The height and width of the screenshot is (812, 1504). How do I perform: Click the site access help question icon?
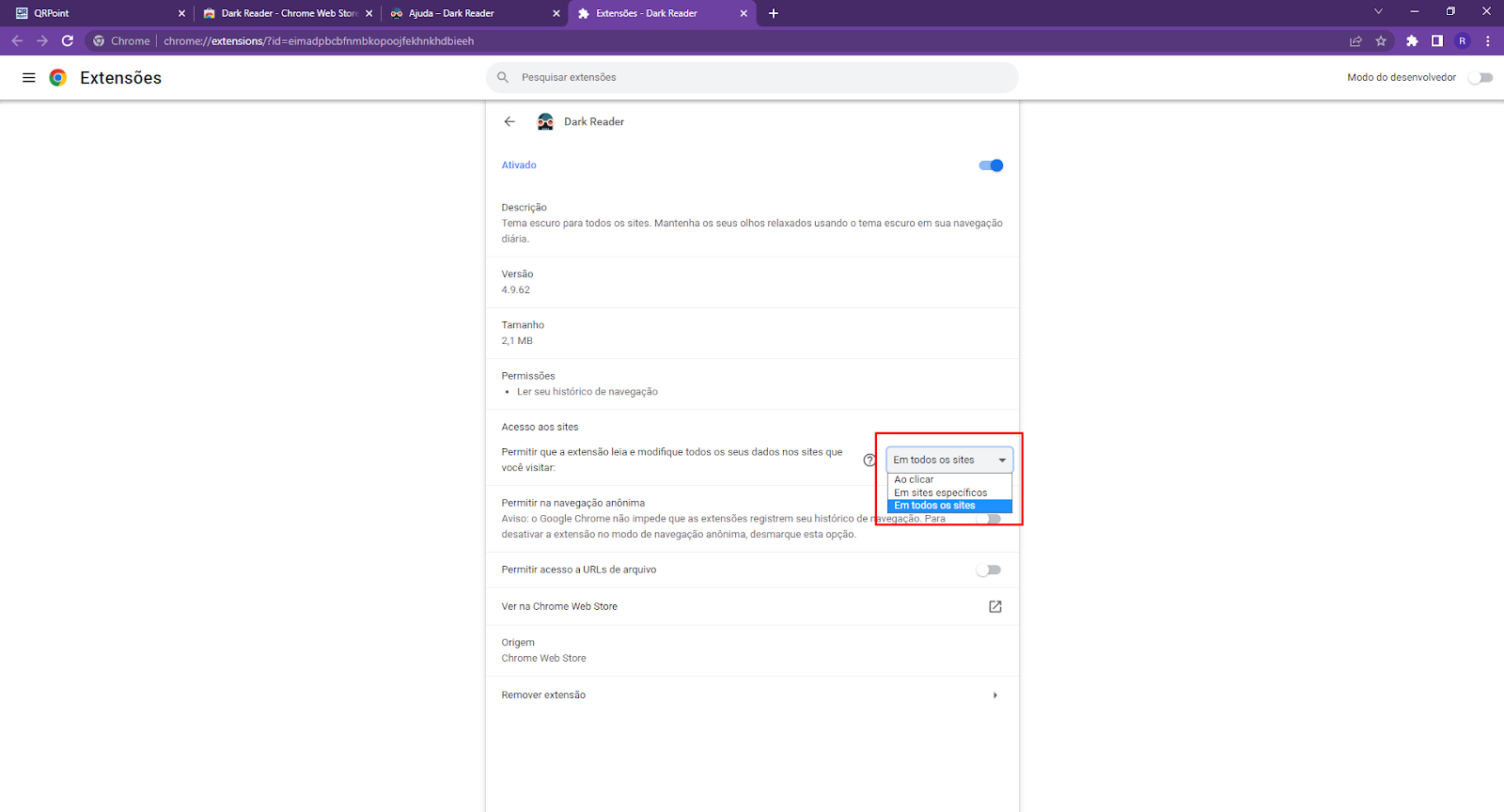[x=869, y=460]
